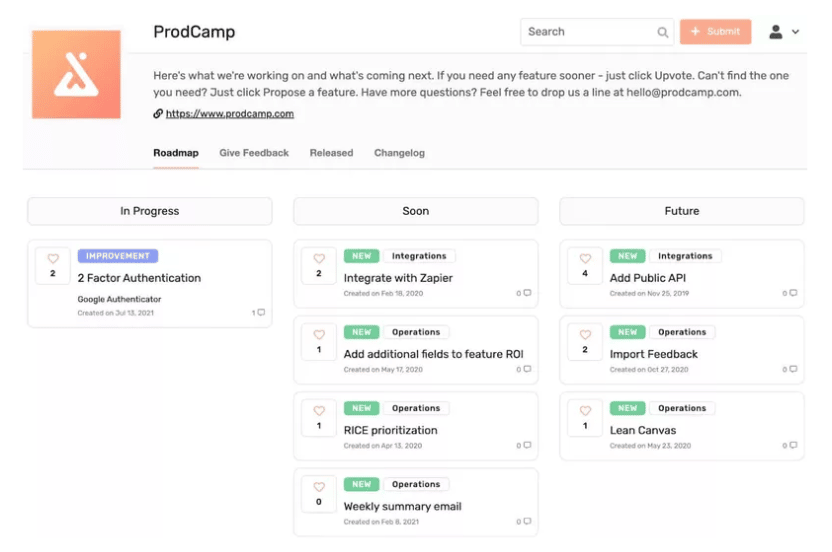Click heart on Lean Canvas card
This screenshot has width=832, height=552.
click(x=585, y=411)
